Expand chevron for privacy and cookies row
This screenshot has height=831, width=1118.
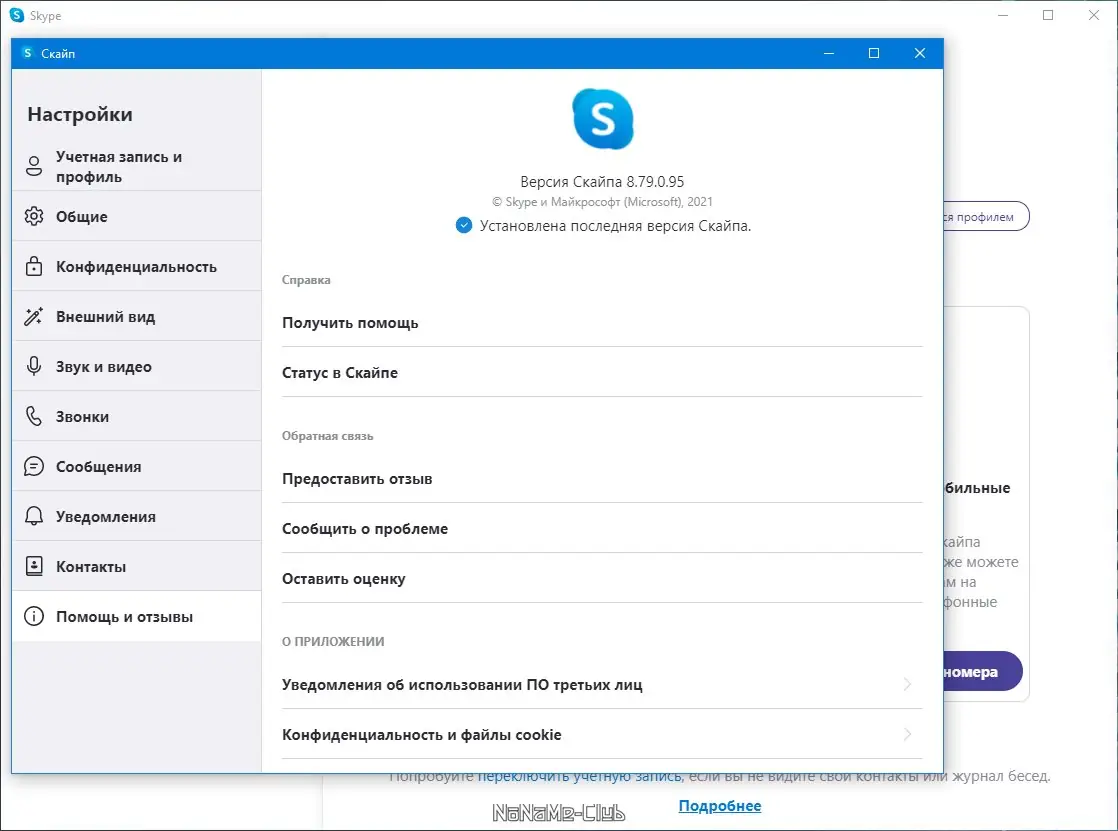pyautogui.click(x=907, y=735)
